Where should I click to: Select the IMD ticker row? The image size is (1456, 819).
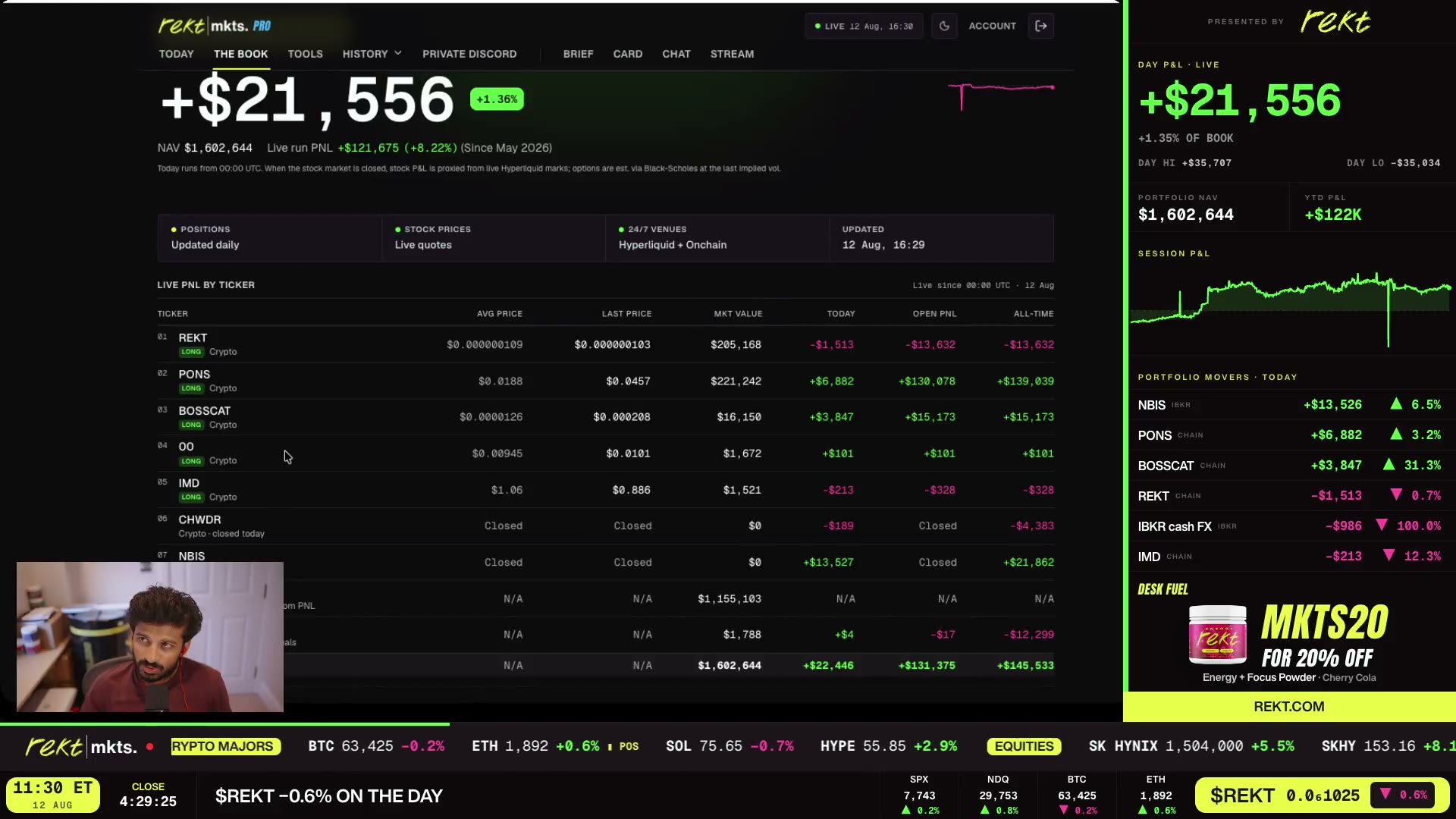[605, 490]
